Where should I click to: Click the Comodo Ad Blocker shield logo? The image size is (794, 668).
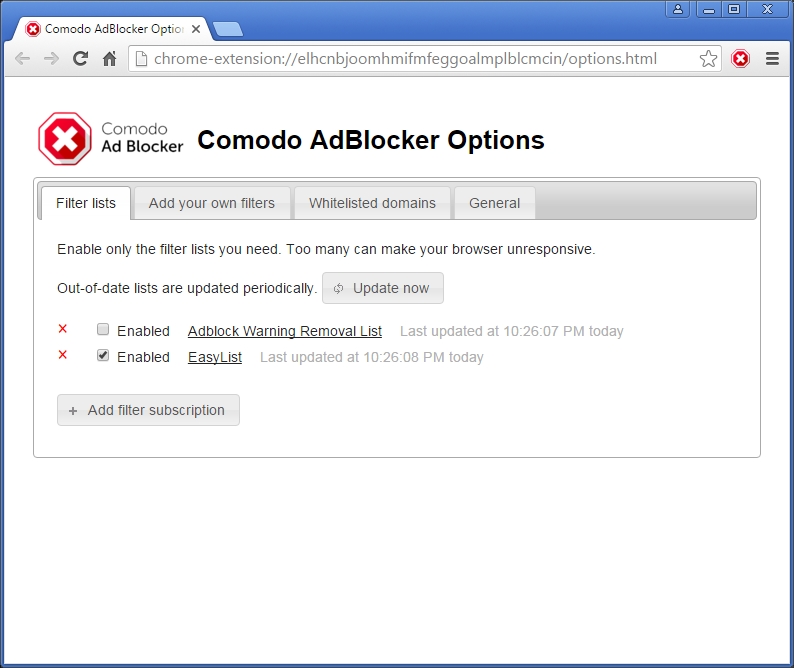coord(64,138)
